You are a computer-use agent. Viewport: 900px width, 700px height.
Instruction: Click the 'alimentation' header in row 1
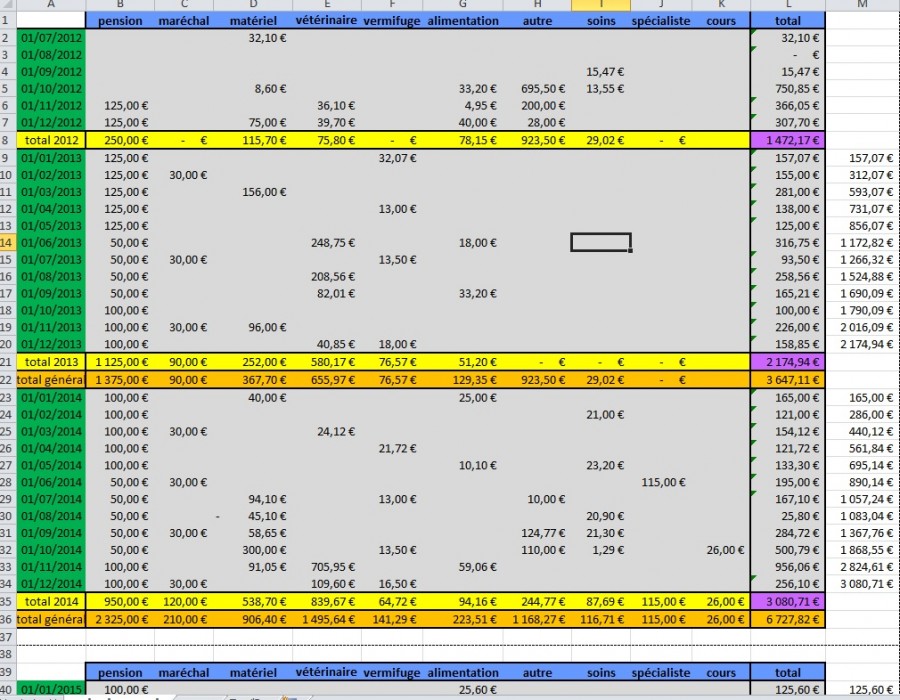click(x=463, y=21)
